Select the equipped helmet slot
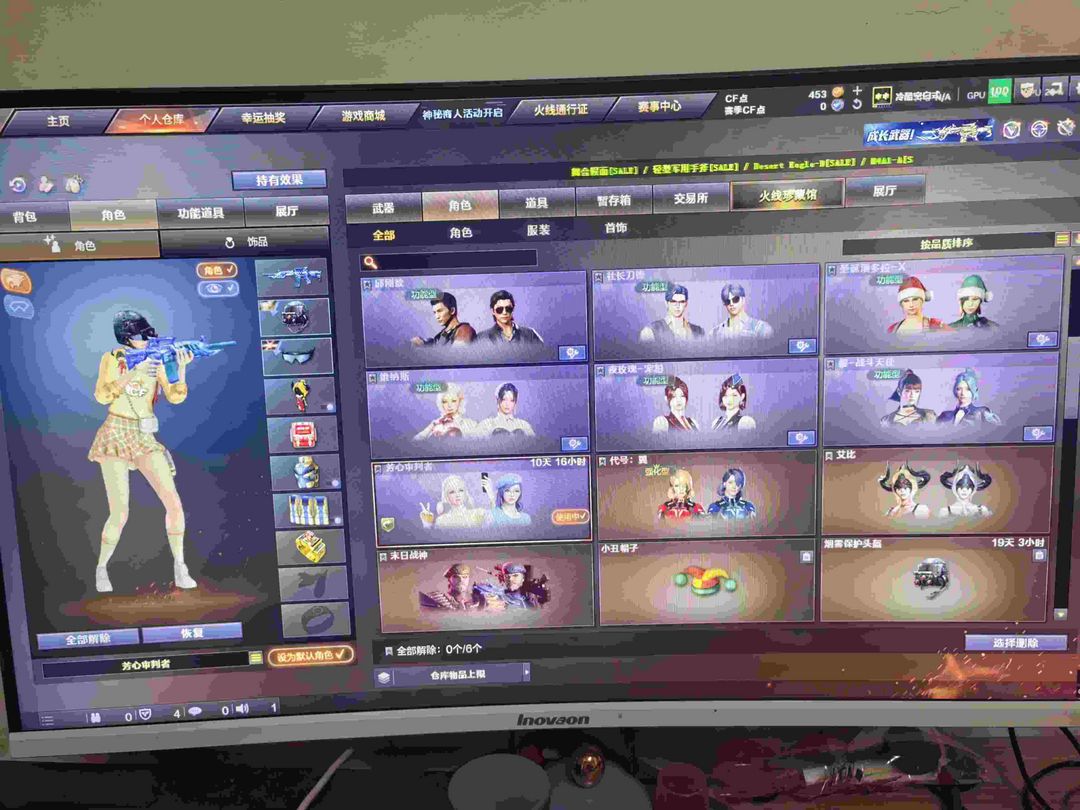 (x=295, y=318)
